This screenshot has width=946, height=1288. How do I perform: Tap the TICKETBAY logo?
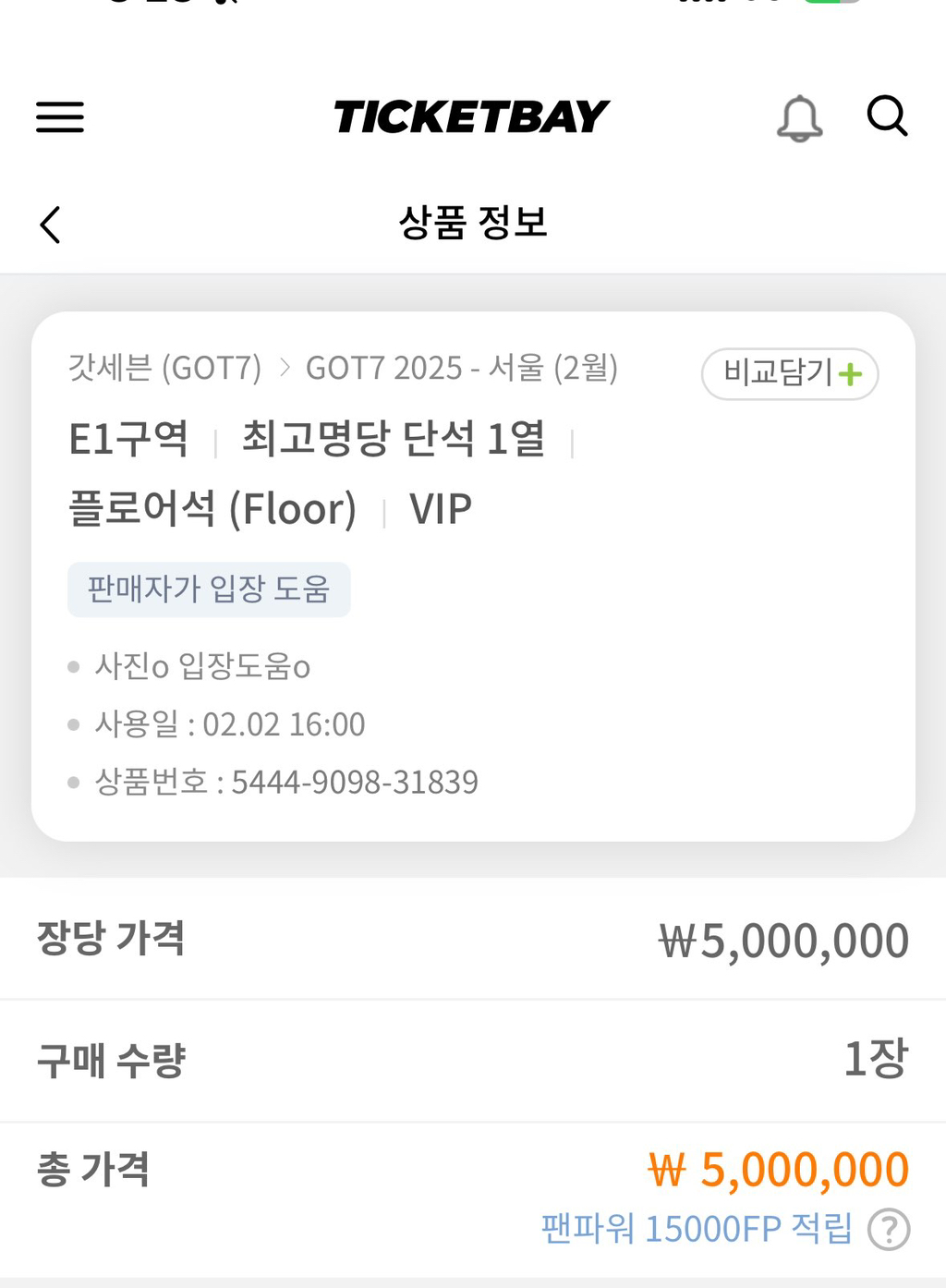(x=471, y=117)
